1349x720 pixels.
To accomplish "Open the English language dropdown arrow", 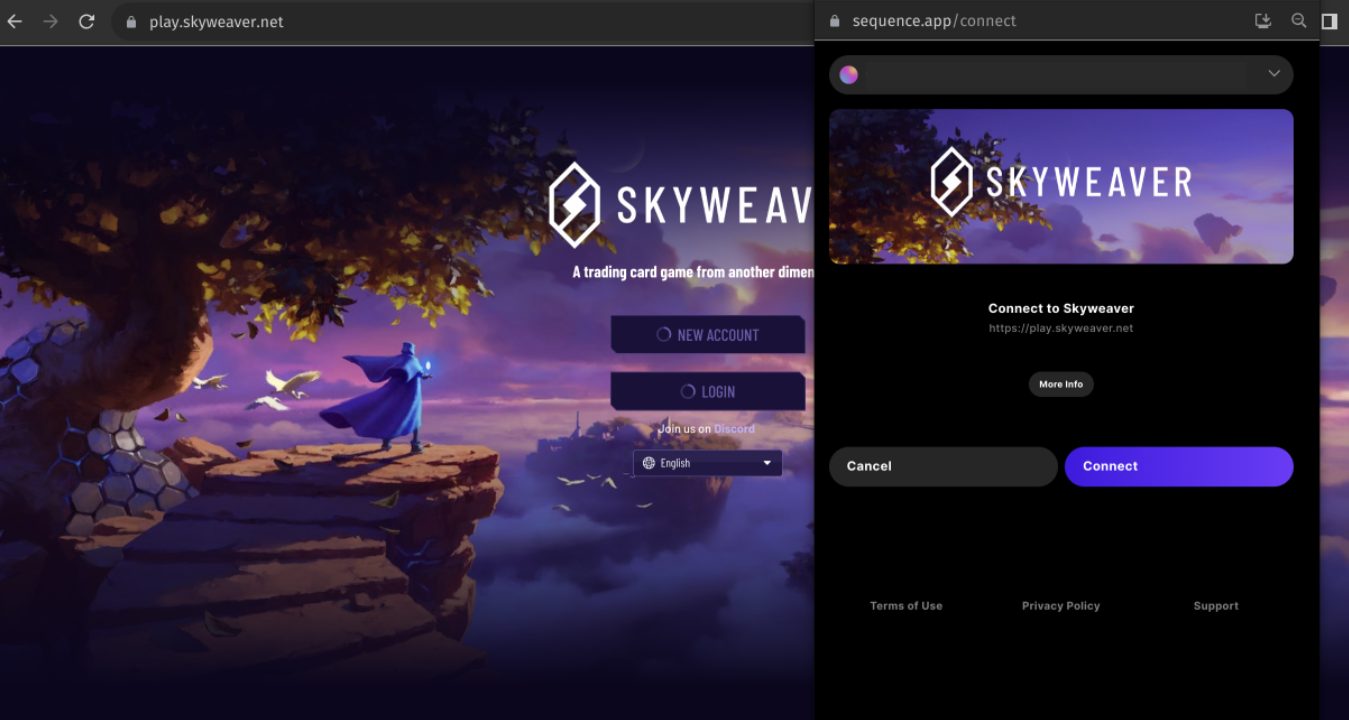I will pos(767,463).
